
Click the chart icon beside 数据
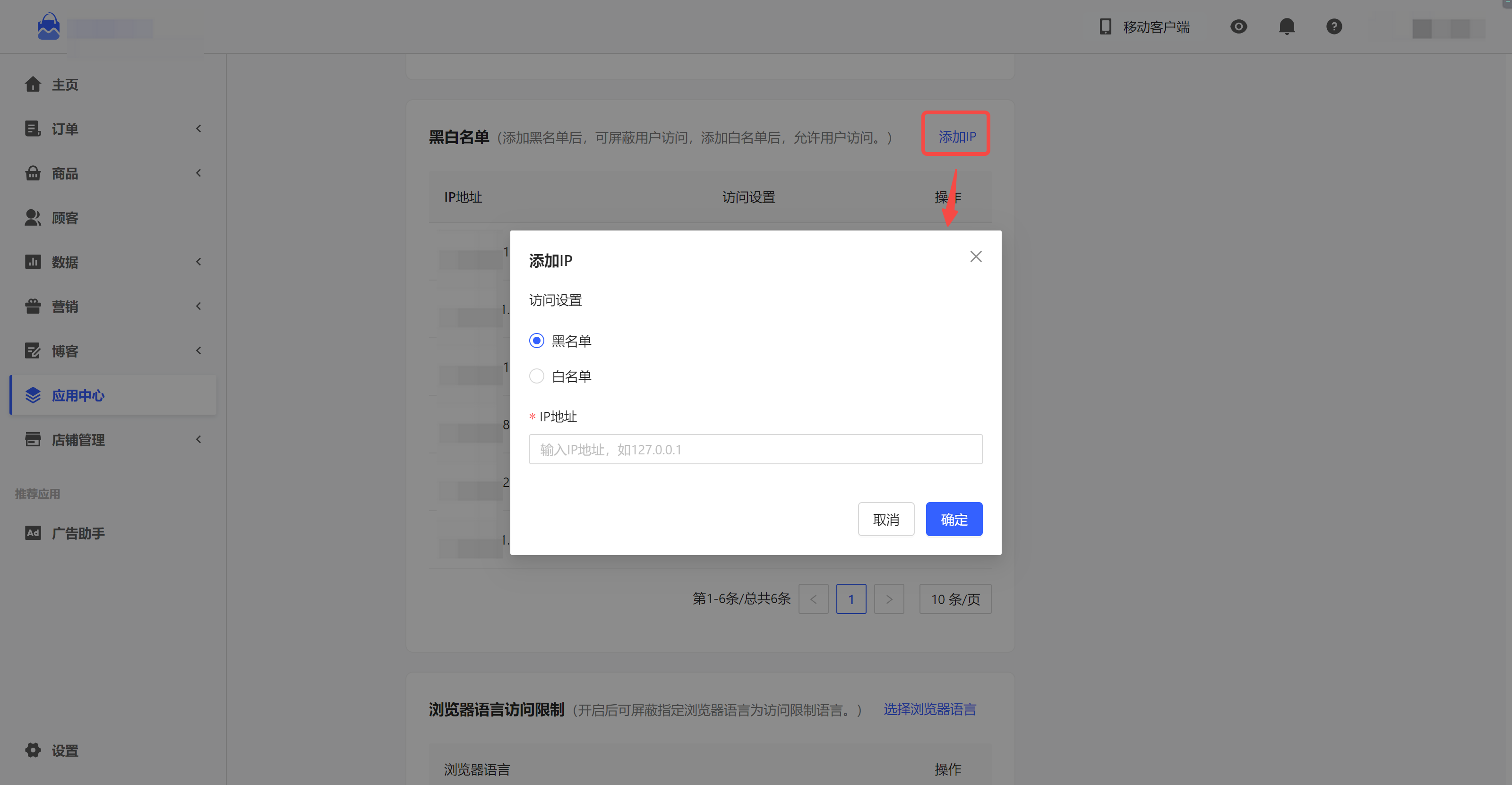pyautogui.click(x=33, y=262)
